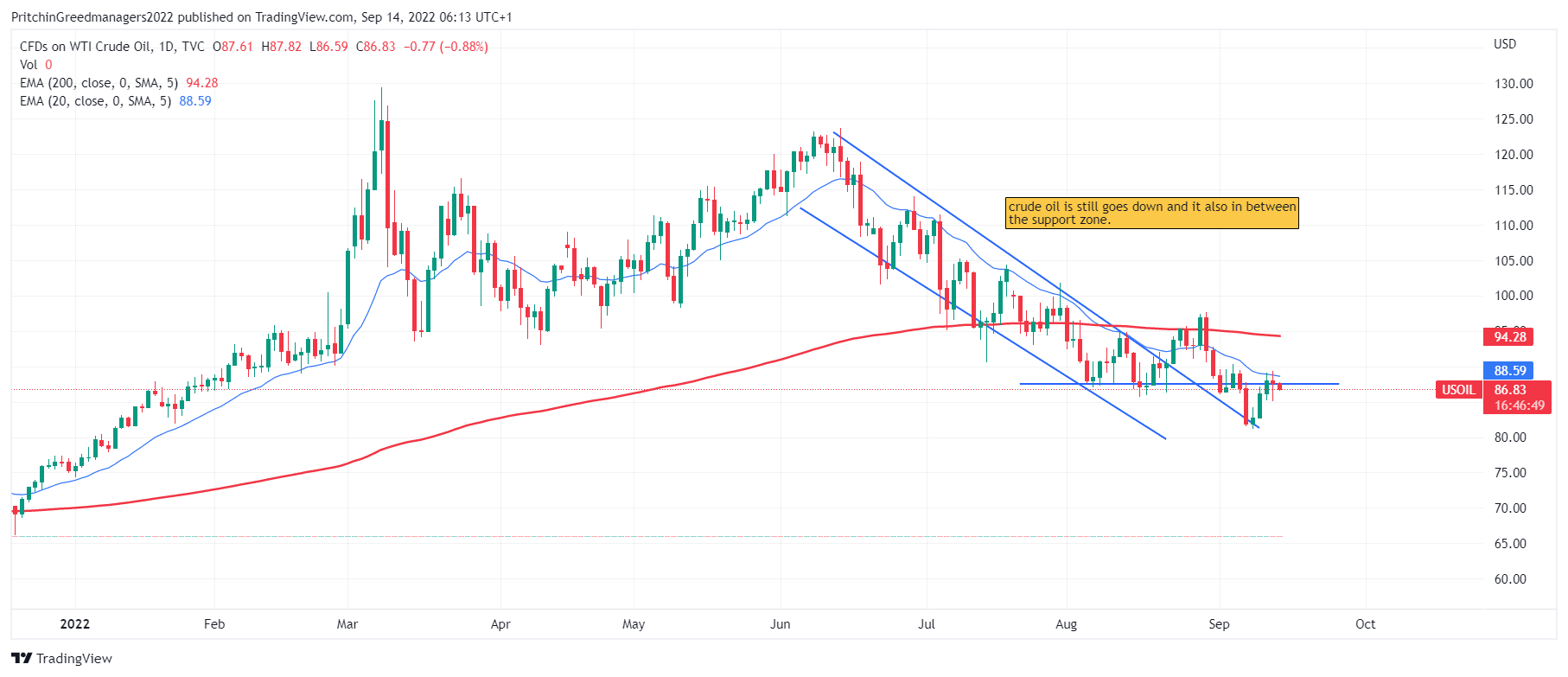Click the Jun time axis label
This screenshot has width=1568, height=677.
(x=781, y=624)
